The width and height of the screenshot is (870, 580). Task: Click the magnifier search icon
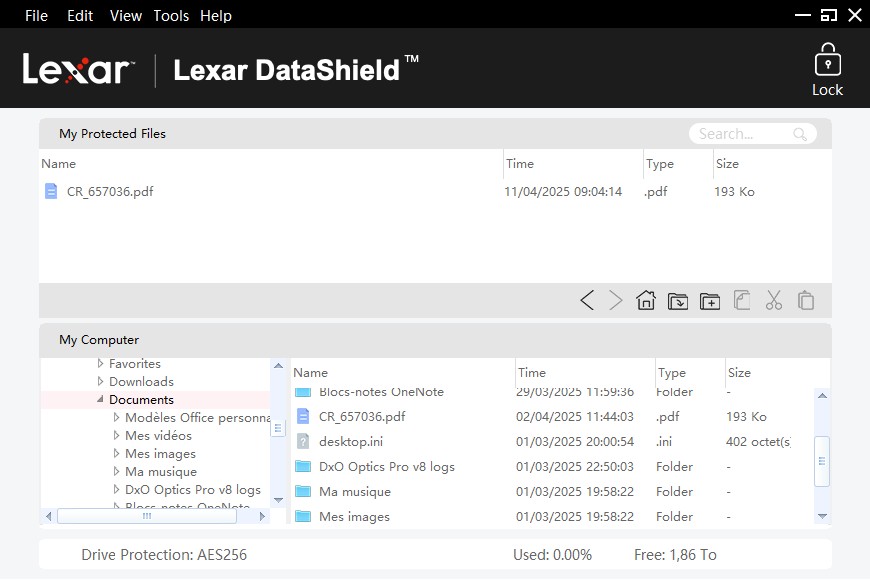point(800,134)
